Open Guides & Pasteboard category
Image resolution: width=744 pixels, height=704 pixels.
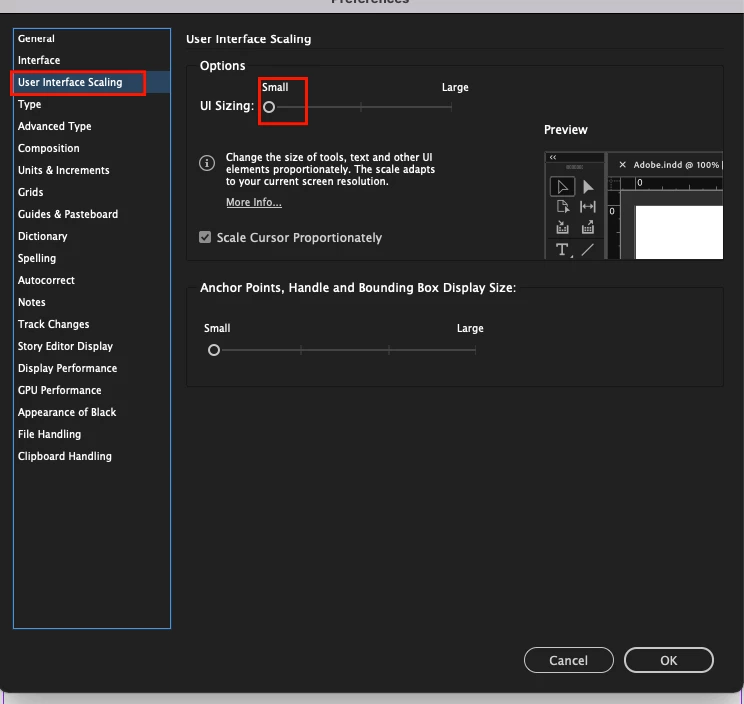coord(92,214)
